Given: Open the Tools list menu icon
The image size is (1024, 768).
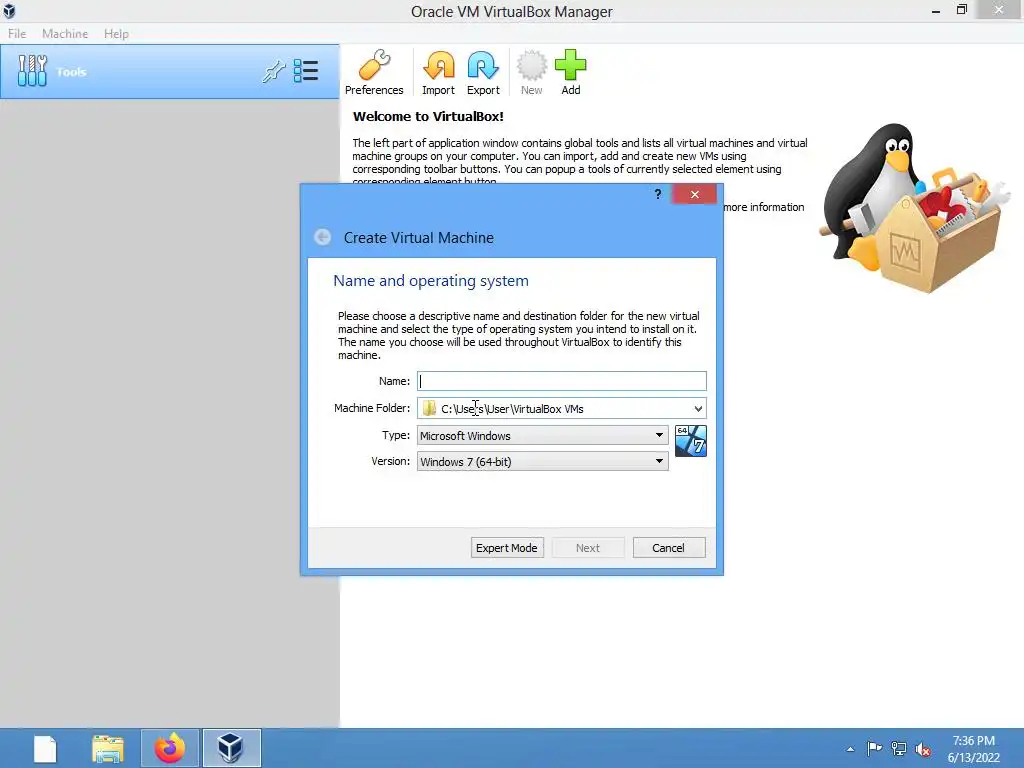Looking at the screenshot, I should pyautogui.click(x=306, y=71).
